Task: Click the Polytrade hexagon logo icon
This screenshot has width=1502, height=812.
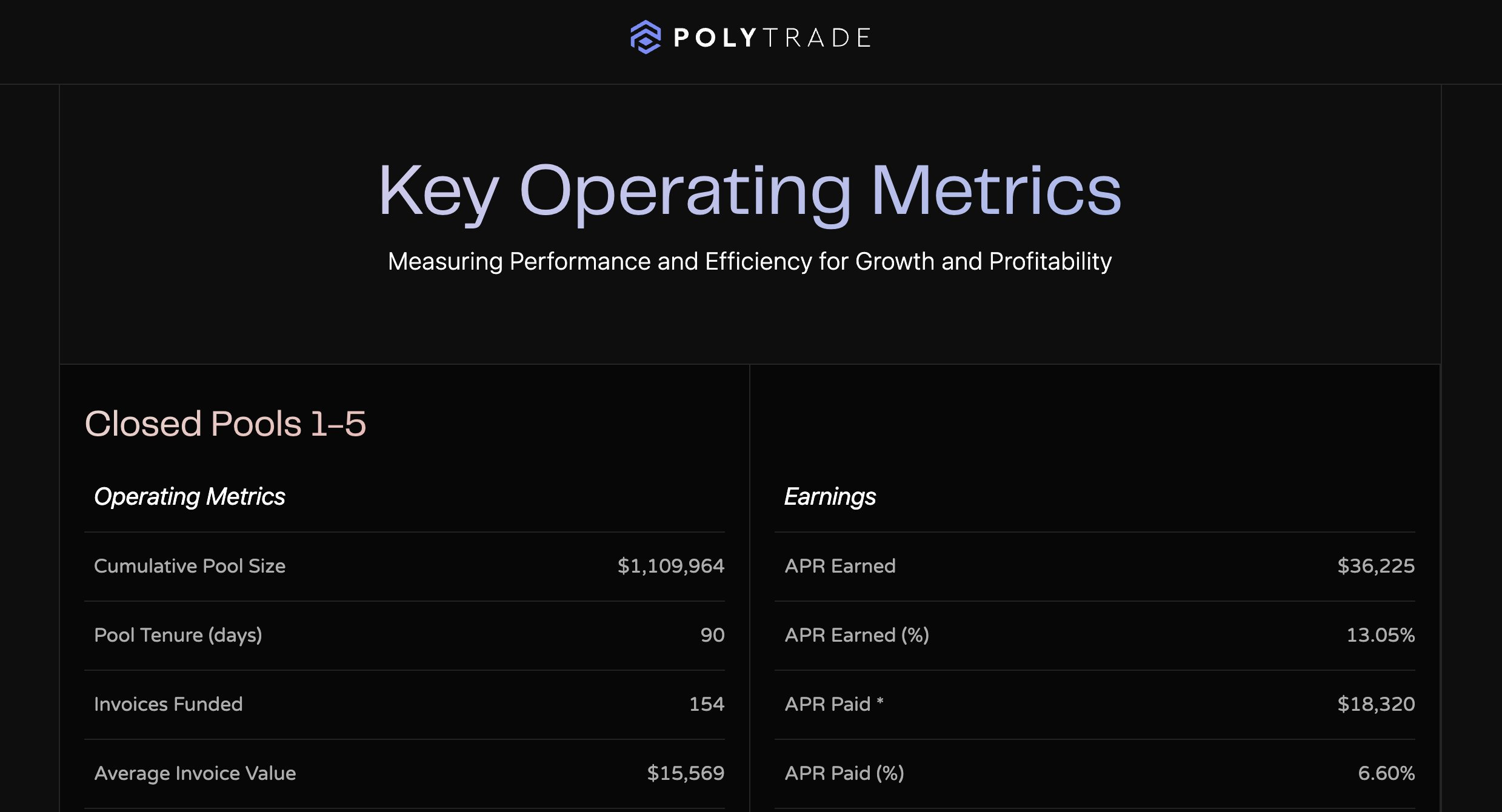Action: click(x=646, y=37)
